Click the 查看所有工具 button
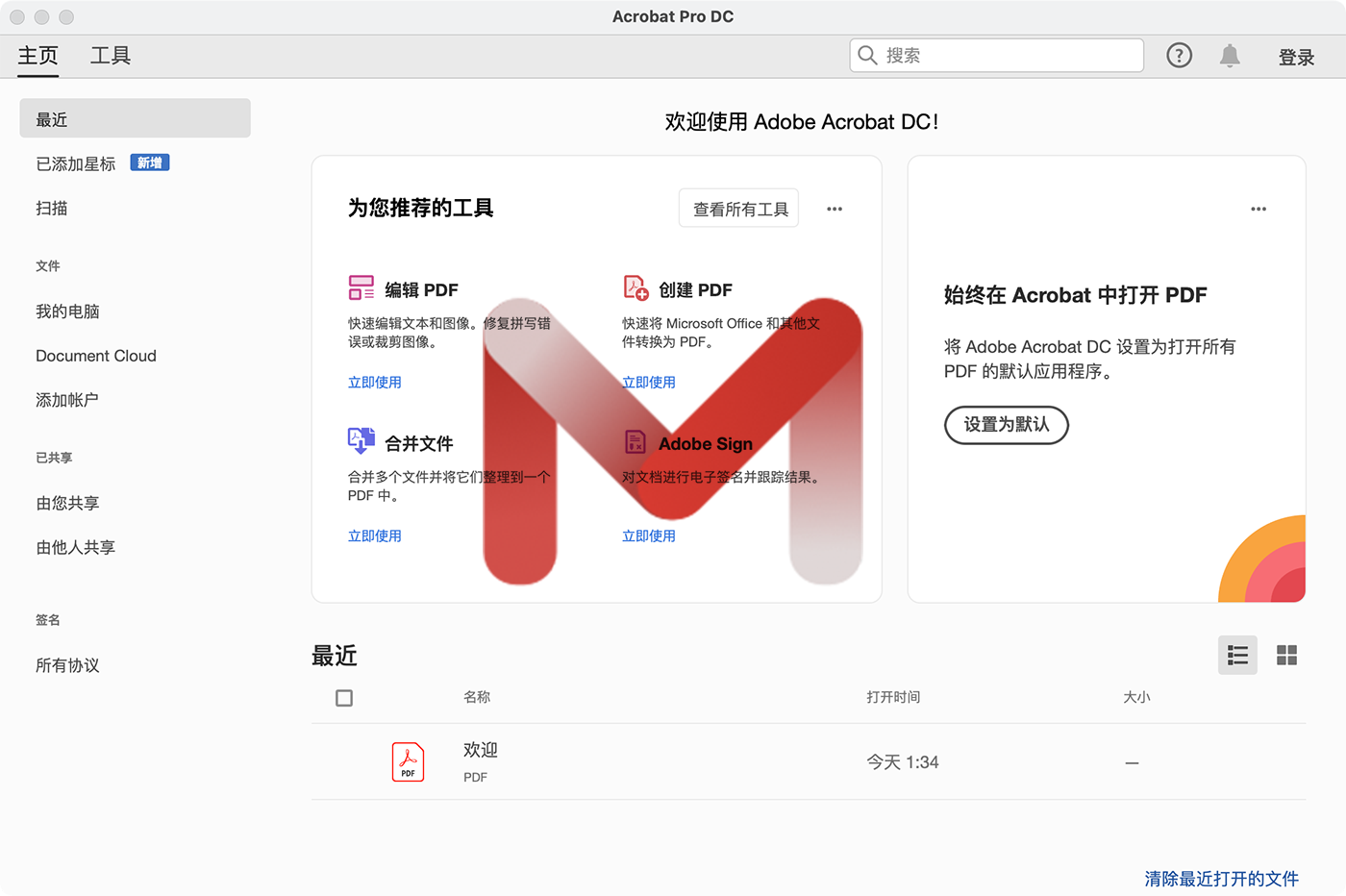The height and width of the screenshot is (896, 1346). click(739, 209)
